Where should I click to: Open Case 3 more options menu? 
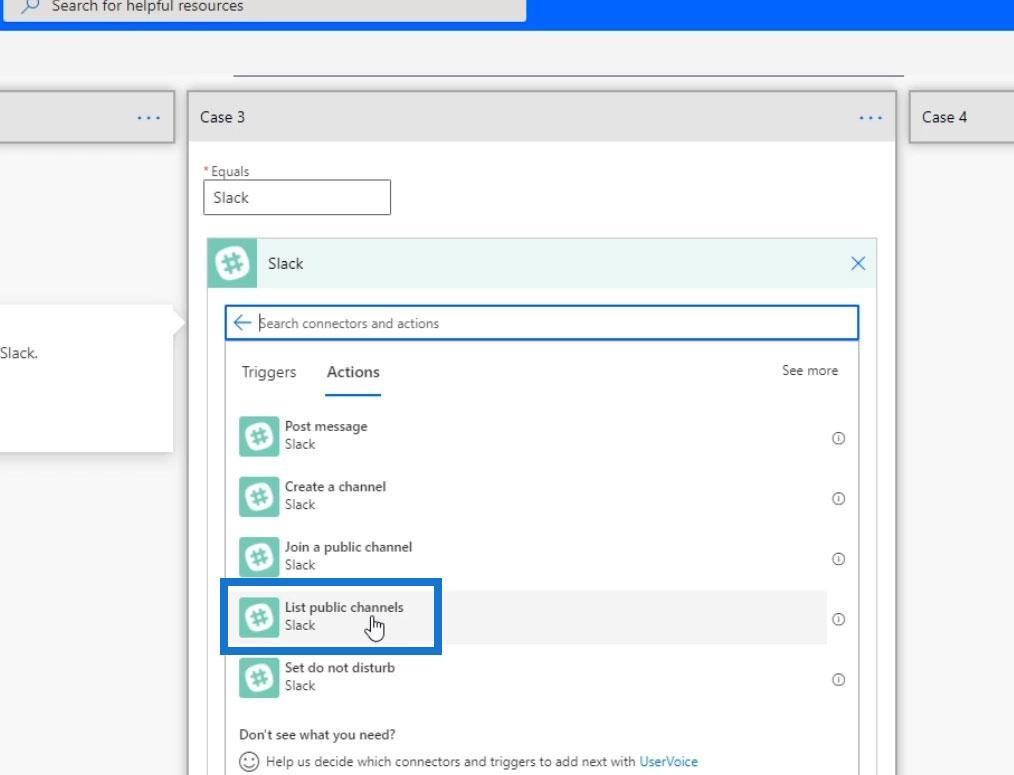click(x=870, y=118)
